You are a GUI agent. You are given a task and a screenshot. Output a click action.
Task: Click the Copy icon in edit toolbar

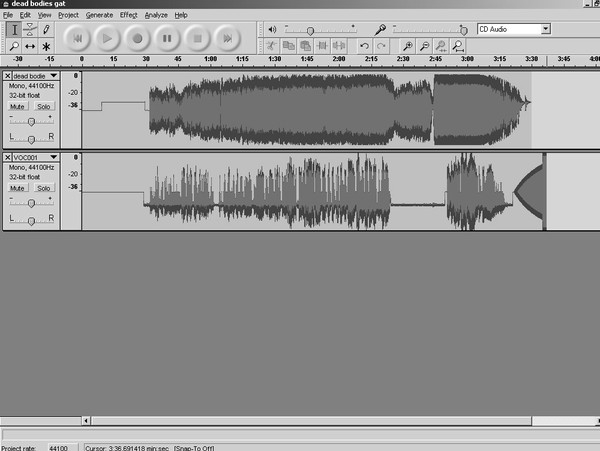coord(288,46)
